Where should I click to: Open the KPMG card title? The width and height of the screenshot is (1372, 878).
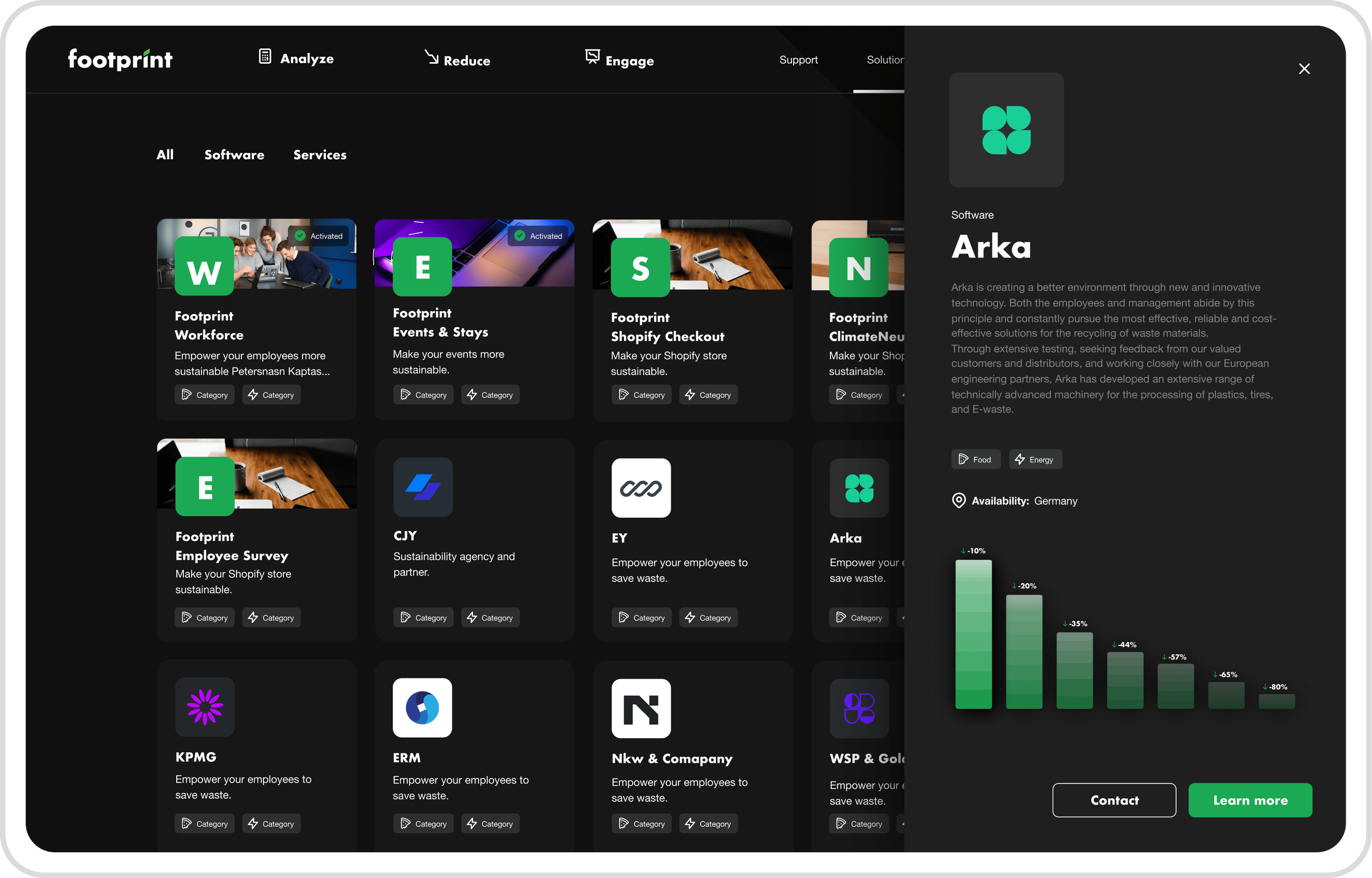(x=196, y=757)
